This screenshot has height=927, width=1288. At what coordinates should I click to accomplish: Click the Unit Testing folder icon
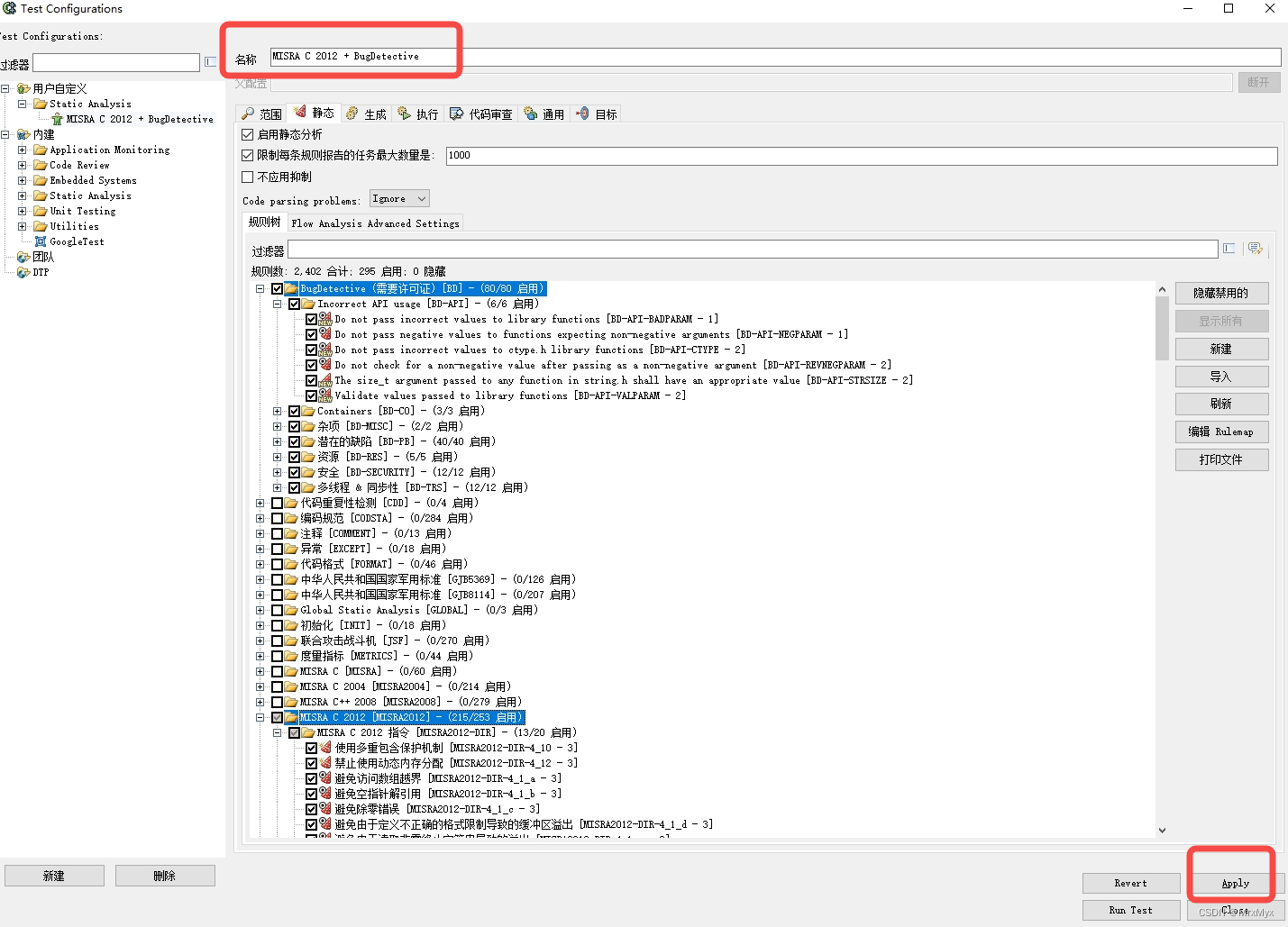[41, 211]
